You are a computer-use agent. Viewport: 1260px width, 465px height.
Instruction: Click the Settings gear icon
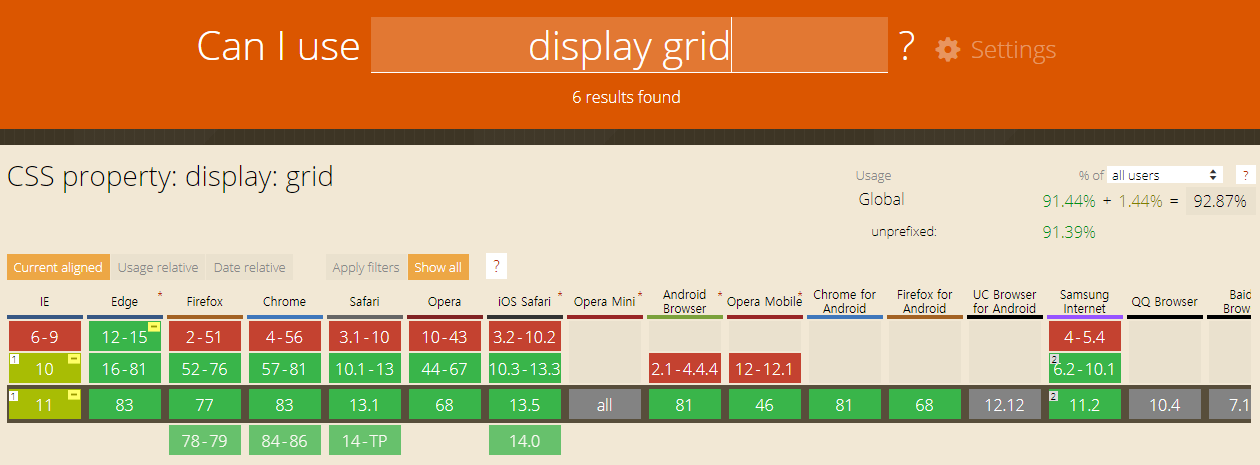tap(948, 49)
